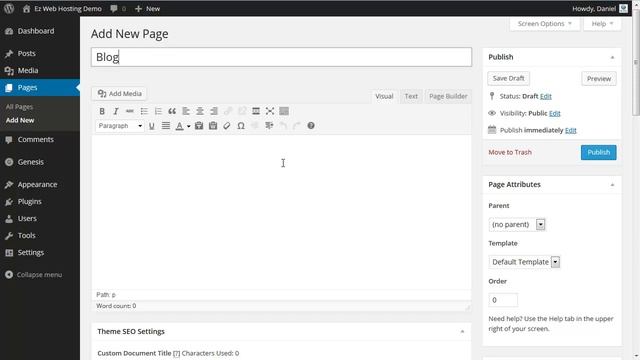Insert a special character (Omega icon)
Image resolution: width=640 pixels, height=360 pixels.
point(241,126)
